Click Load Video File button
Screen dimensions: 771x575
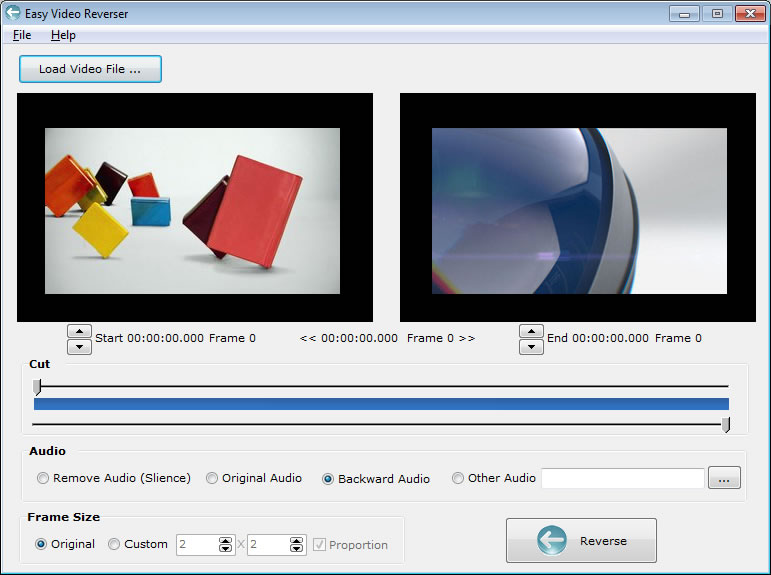coord(90,69)
